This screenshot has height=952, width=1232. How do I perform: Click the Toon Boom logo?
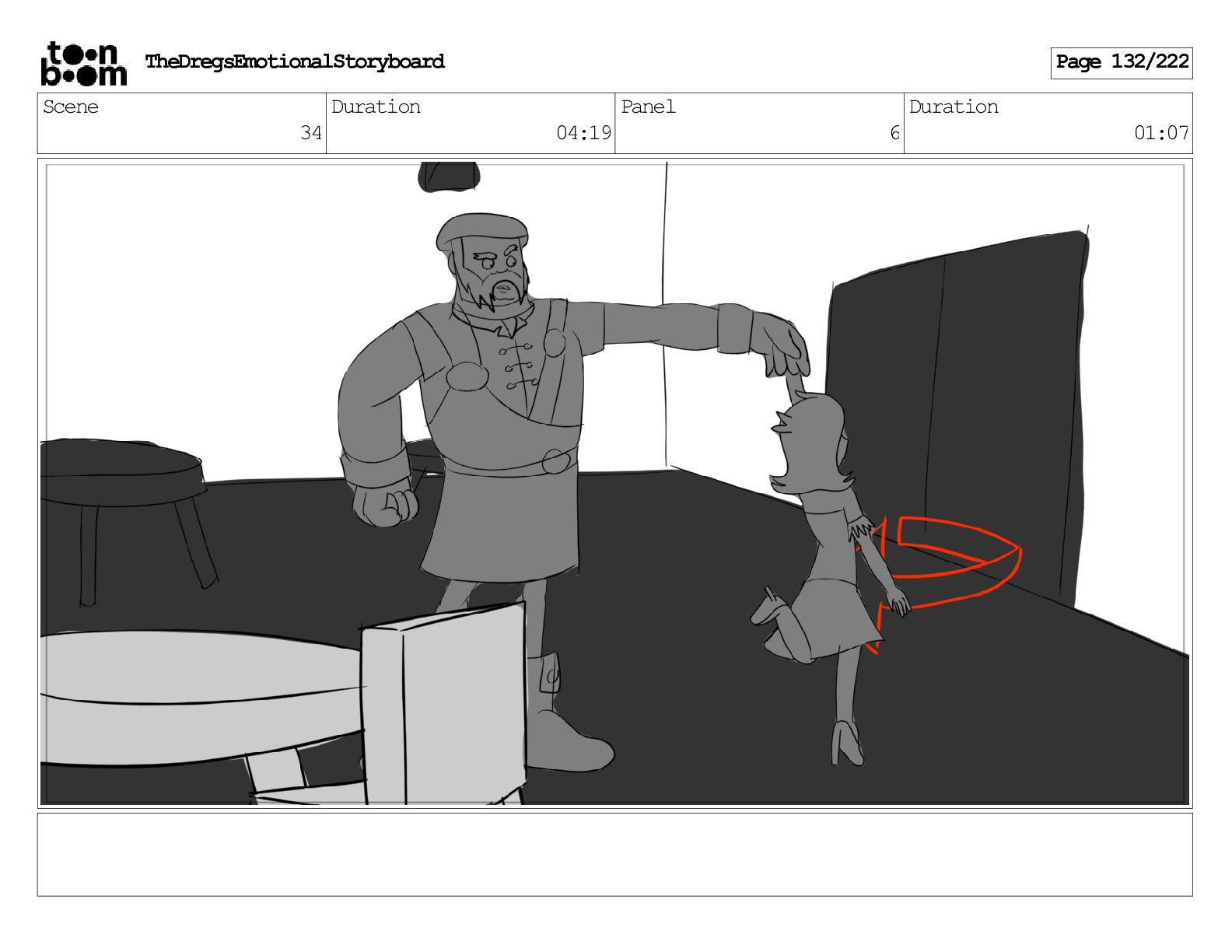pyautogui.click(x=83, y=63)
